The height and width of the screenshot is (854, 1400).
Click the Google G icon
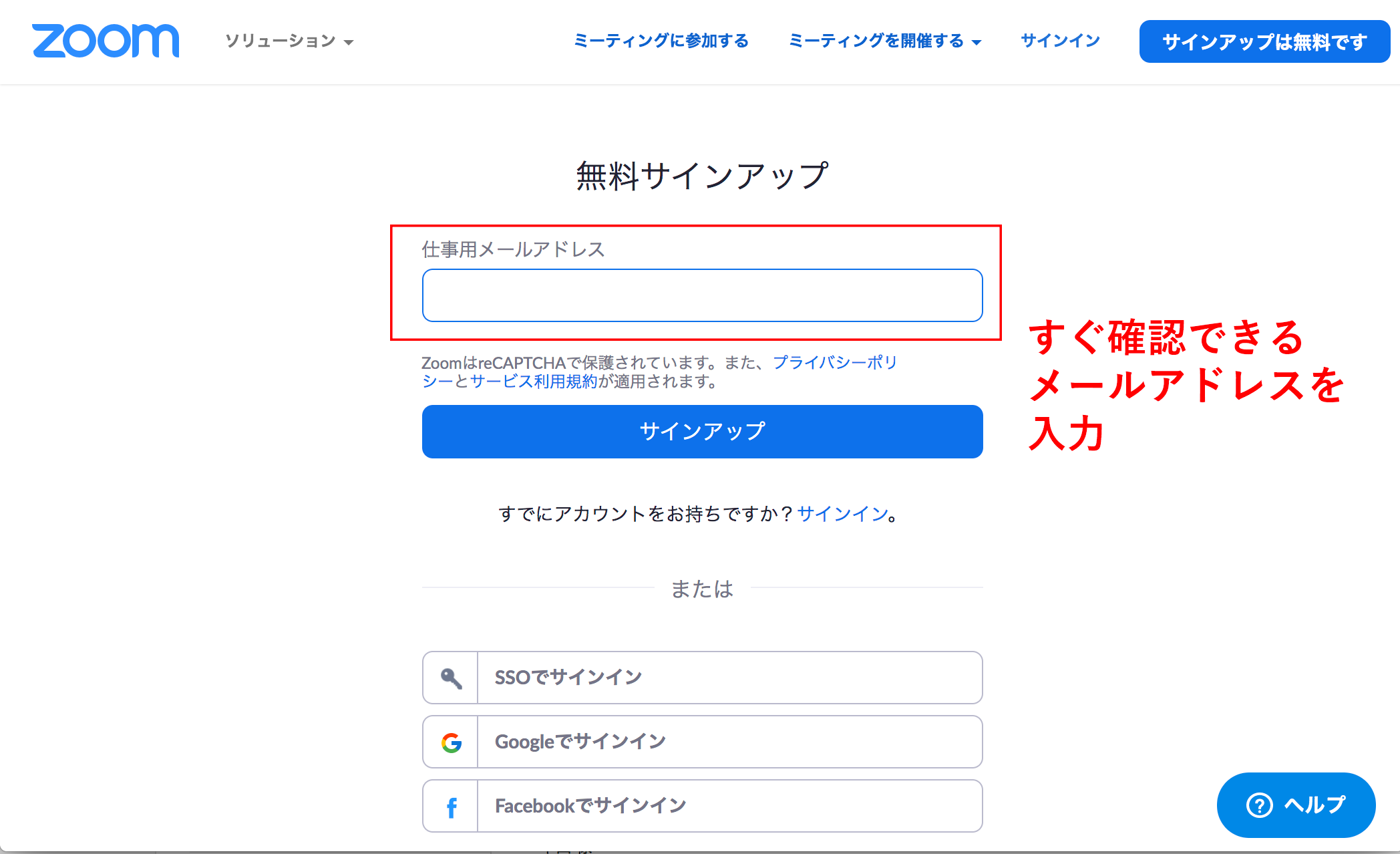pos(452,742)
